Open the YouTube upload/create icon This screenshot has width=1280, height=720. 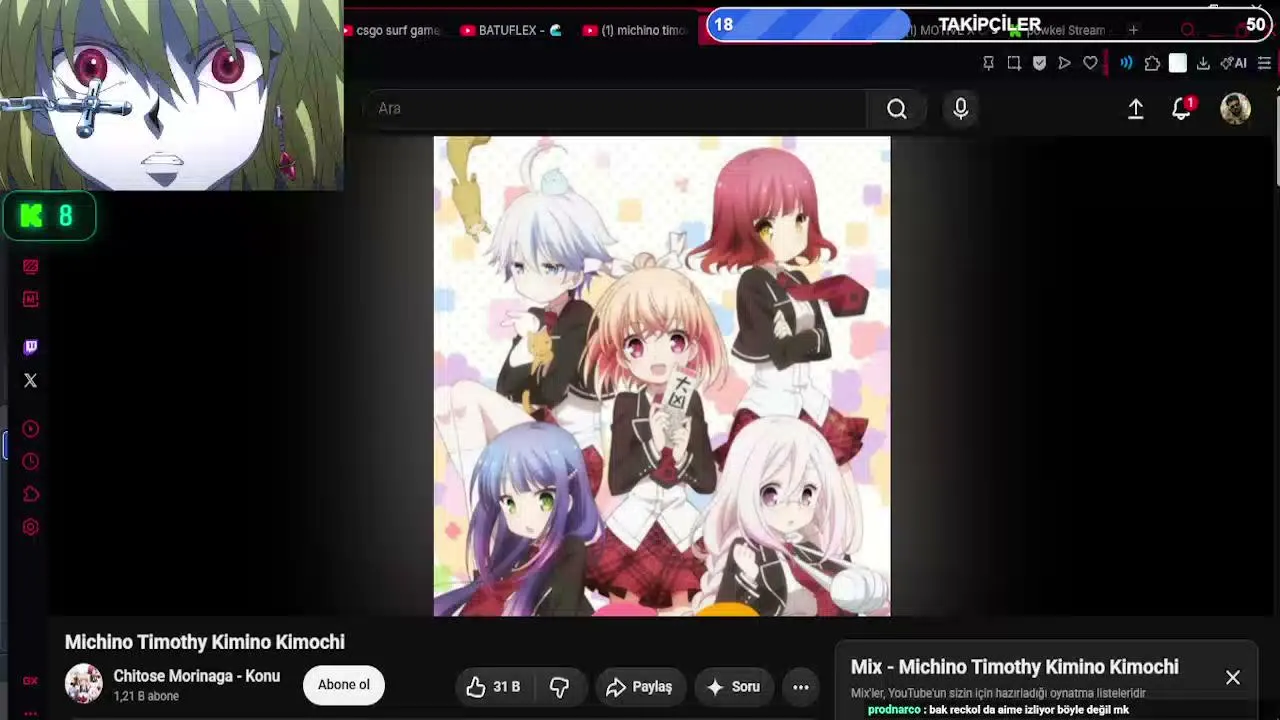[x=1135, y=109]
